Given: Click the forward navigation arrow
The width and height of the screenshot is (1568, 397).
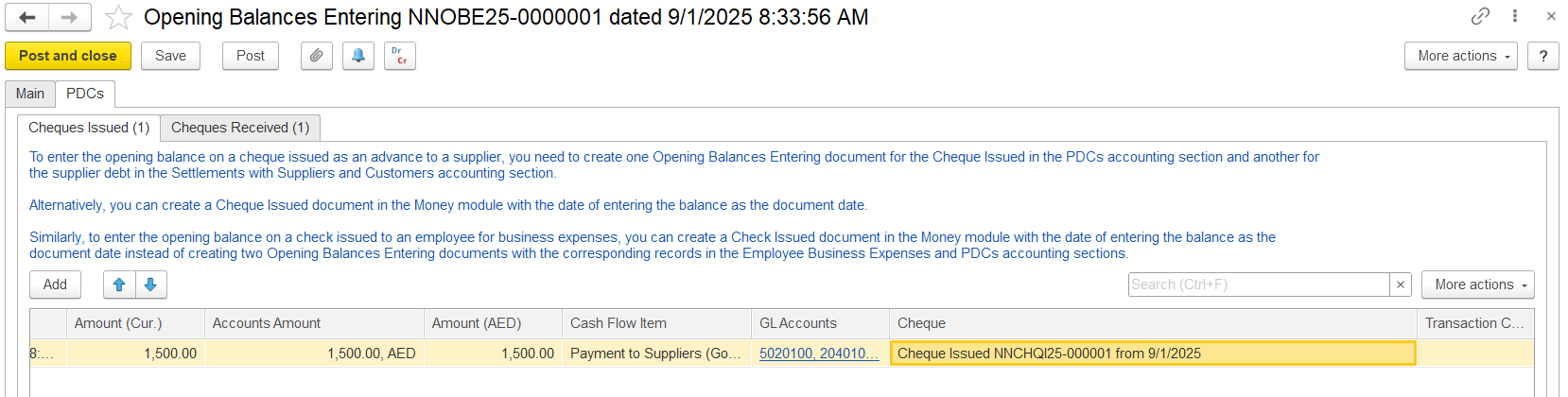Looking at the screenshot, I should tap(69, 17).
